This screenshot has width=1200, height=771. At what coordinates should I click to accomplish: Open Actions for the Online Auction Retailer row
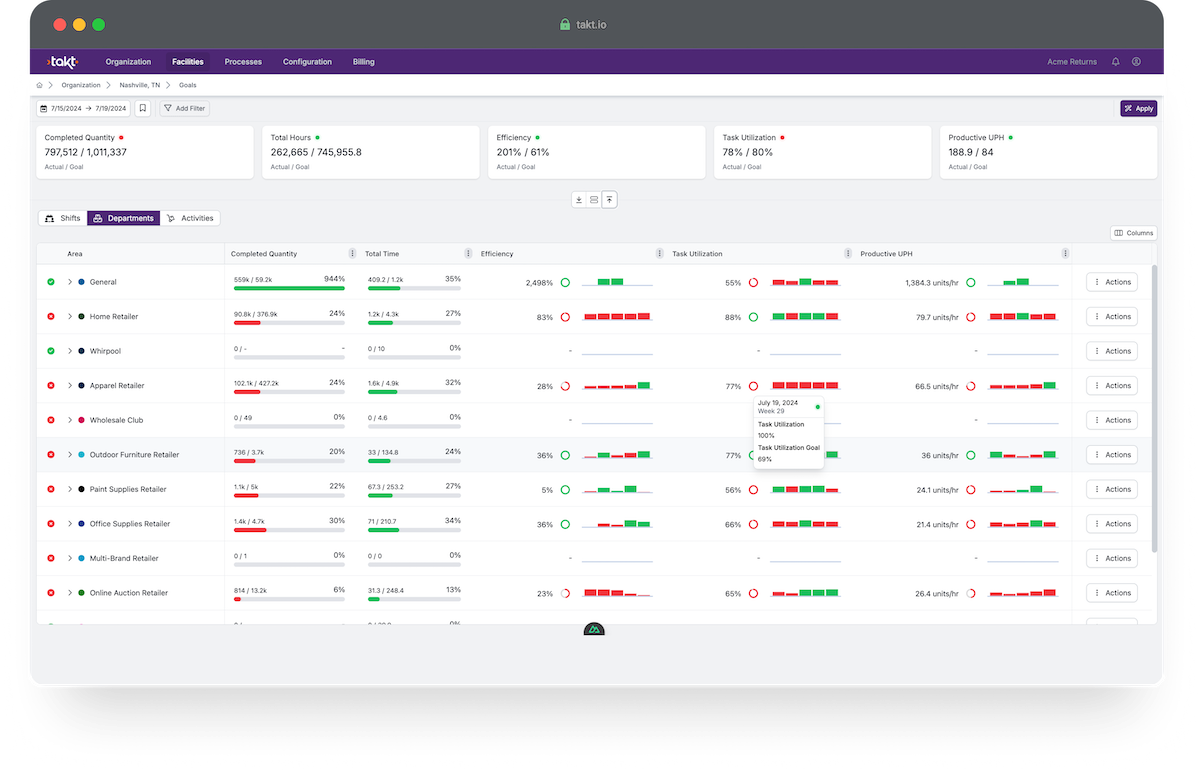pyautogui.click(x=1112, y=593)
